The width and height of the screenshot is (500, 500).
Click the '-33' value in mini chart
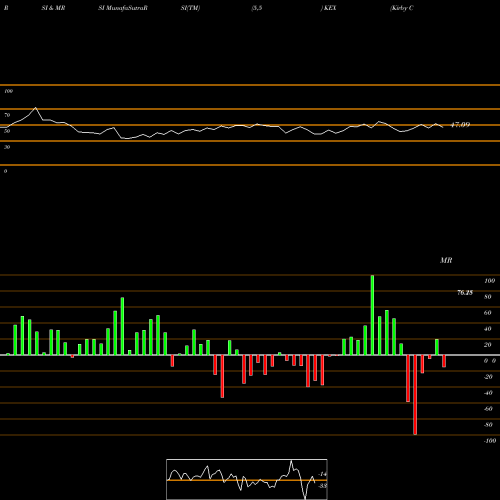coord(322,486)
